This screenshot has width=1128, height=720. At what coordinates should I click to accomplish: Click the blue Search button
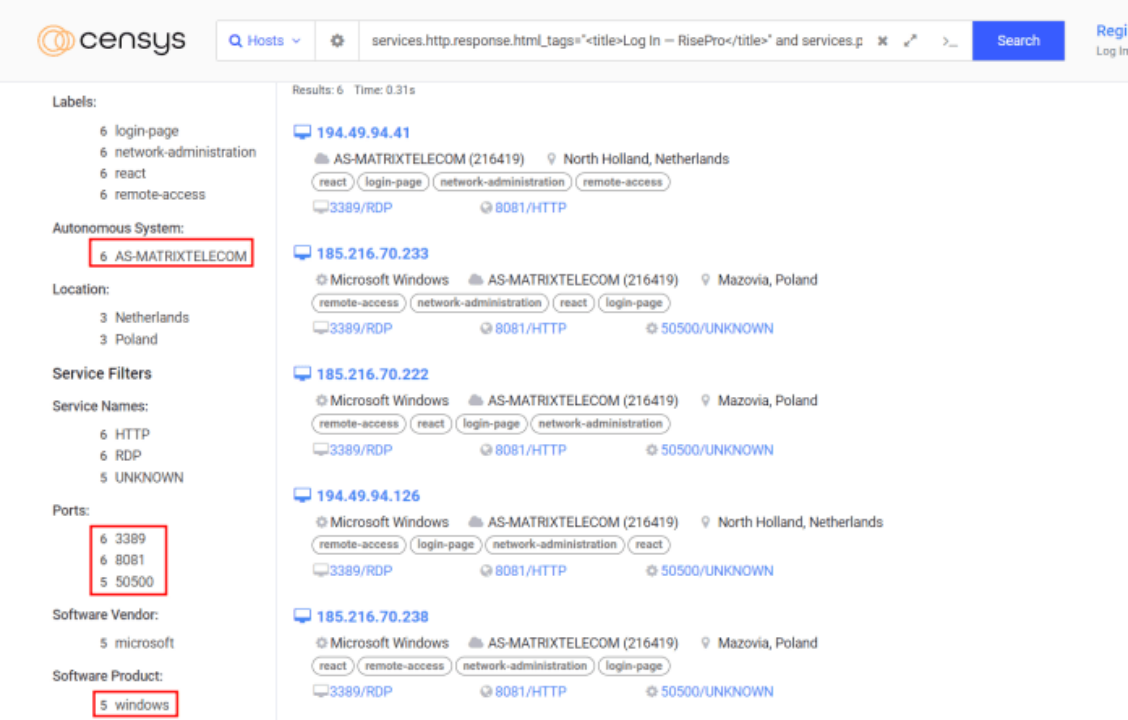(x=1018, y=41)
